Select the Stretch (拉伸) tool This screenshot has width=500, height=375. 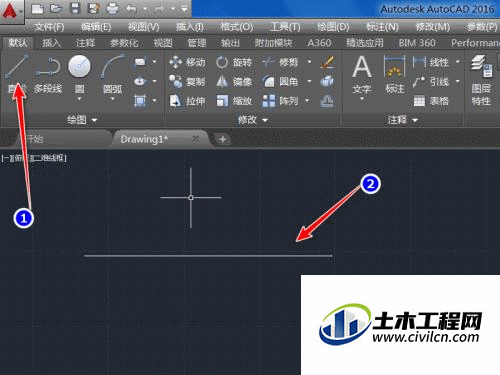[187, 101]
